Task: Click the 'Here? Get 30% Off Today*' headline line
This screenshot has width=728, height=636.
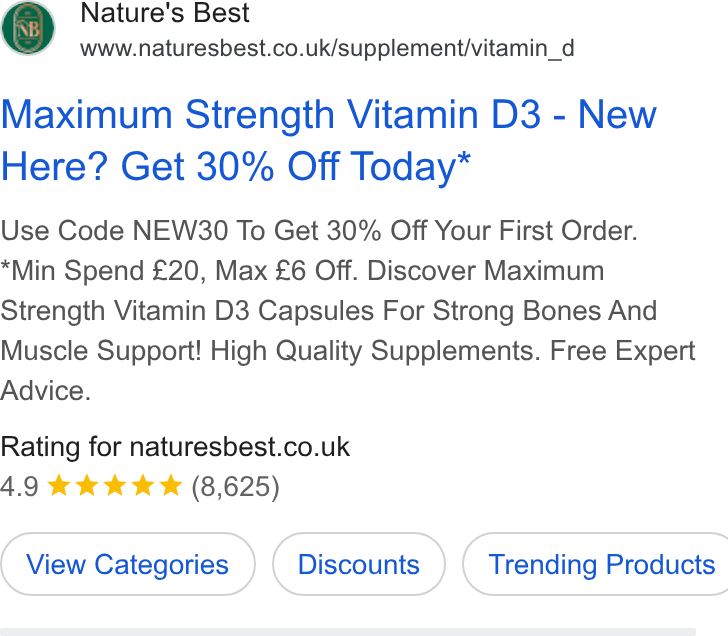Action: pos(236,167)
